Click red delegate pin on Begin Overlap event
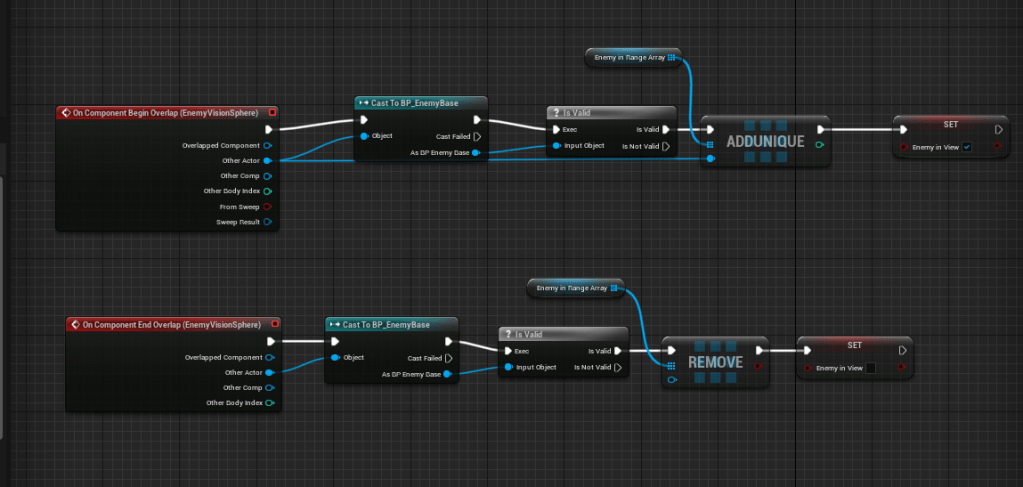Viewport: 1023px width, 487px height. [x=272, y=113]
